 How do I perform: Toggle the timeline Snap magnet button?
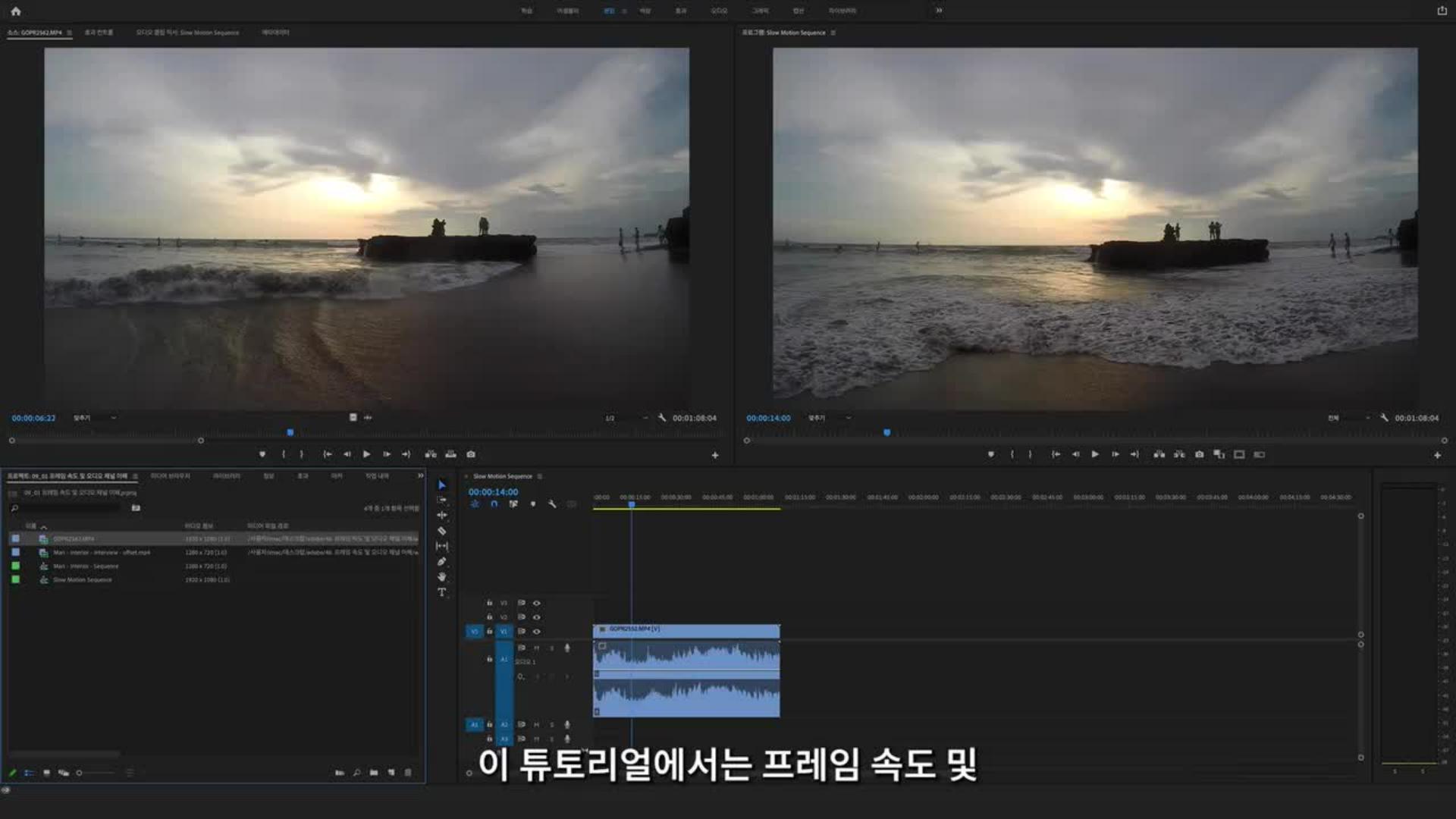tap(494, 504)
